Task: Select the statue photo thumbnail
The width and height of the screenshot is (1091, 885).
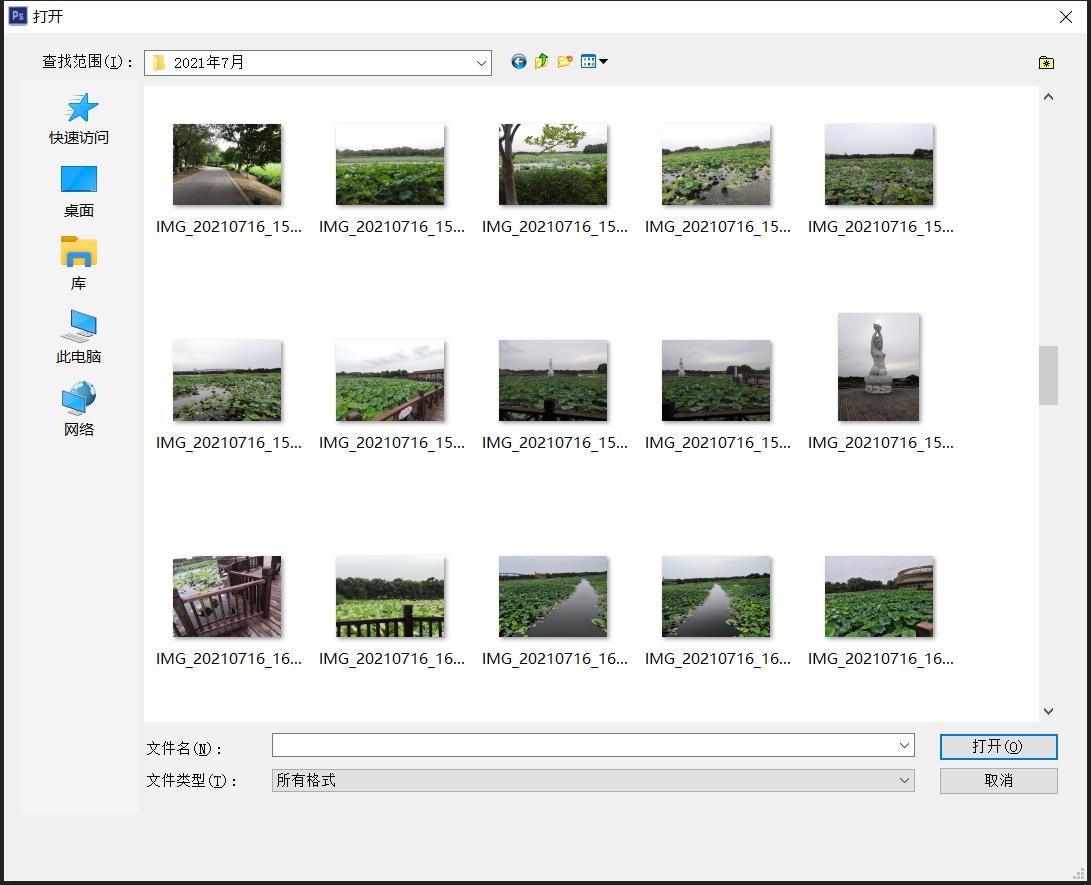Action: point(879,367)
